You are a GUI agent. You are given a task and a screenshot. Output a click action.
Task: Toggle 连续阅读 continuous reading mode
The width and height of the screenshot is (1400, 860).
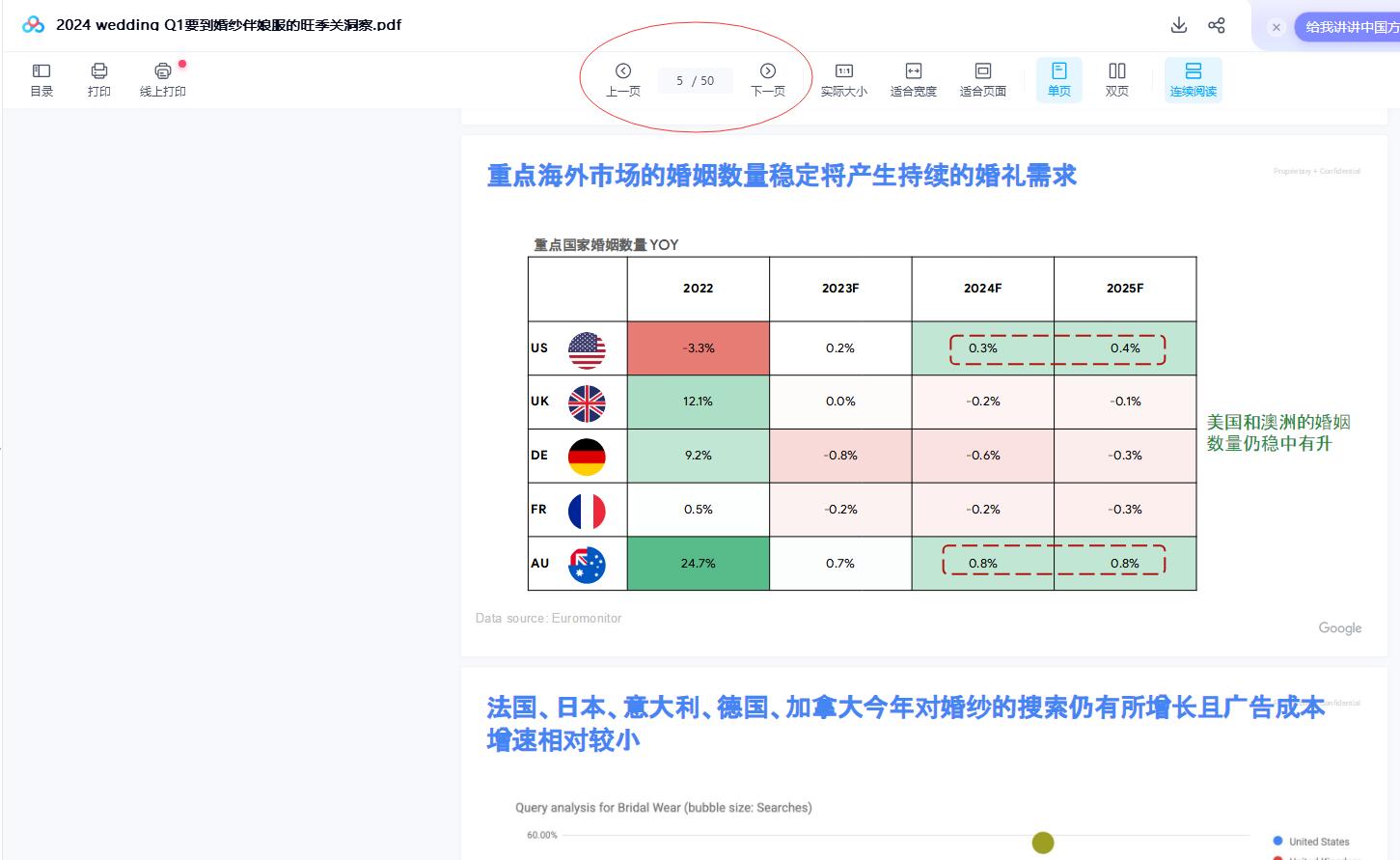coord(1194,79)
